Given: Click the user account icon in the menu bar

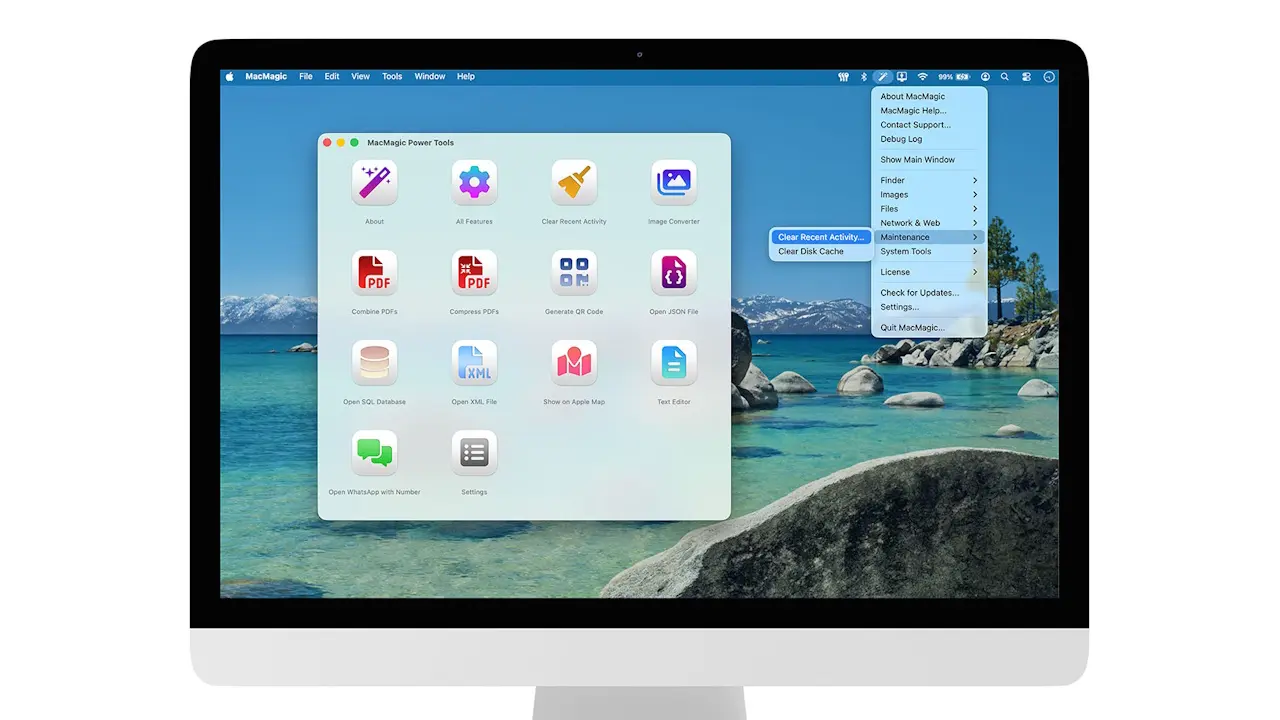Looking at the screenshot, I should pyautogui.click(x=985, y=76).
